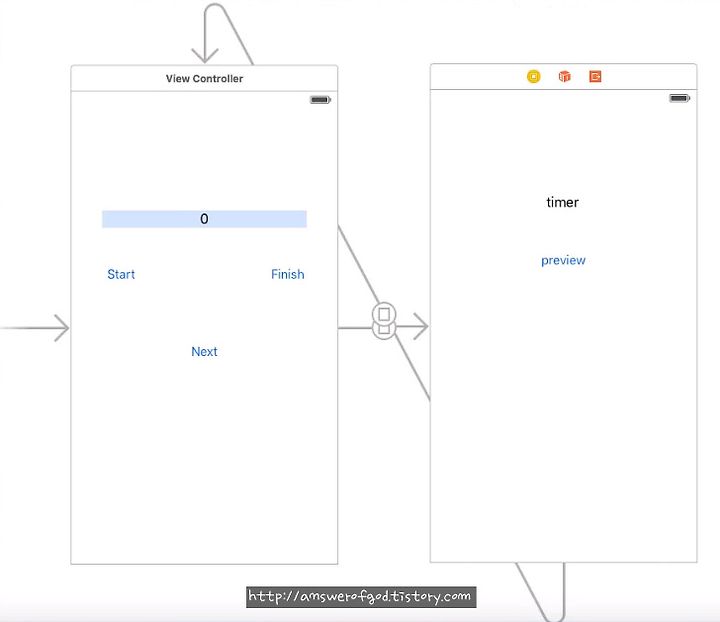Click the View Controller title bar
Viewport: 720px width, 622px height.
pyautogui.click(x=204, y=78)
